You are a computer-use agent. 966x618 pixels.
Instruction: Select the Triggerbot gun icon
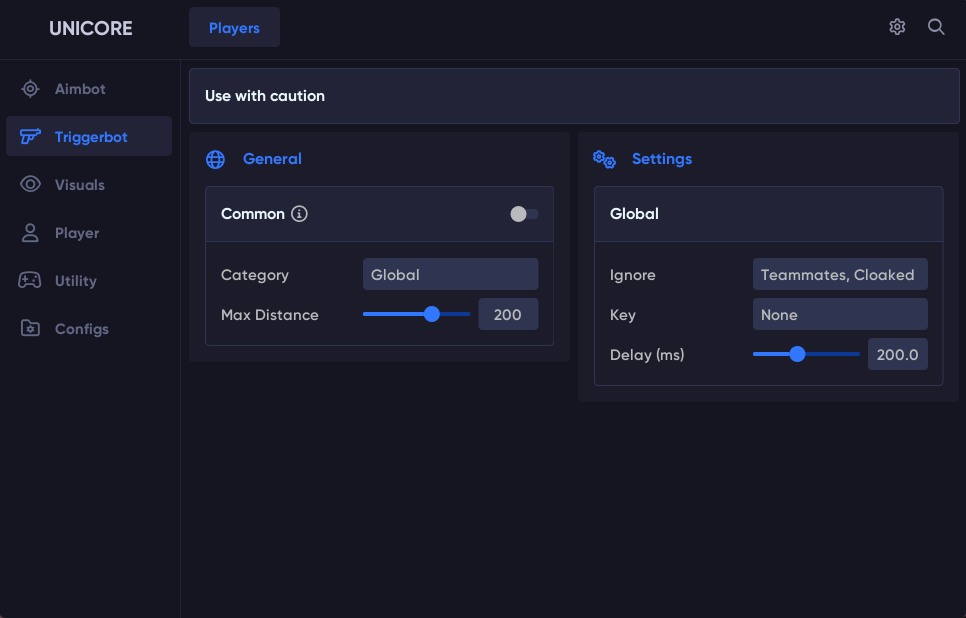tap(30, 137)
